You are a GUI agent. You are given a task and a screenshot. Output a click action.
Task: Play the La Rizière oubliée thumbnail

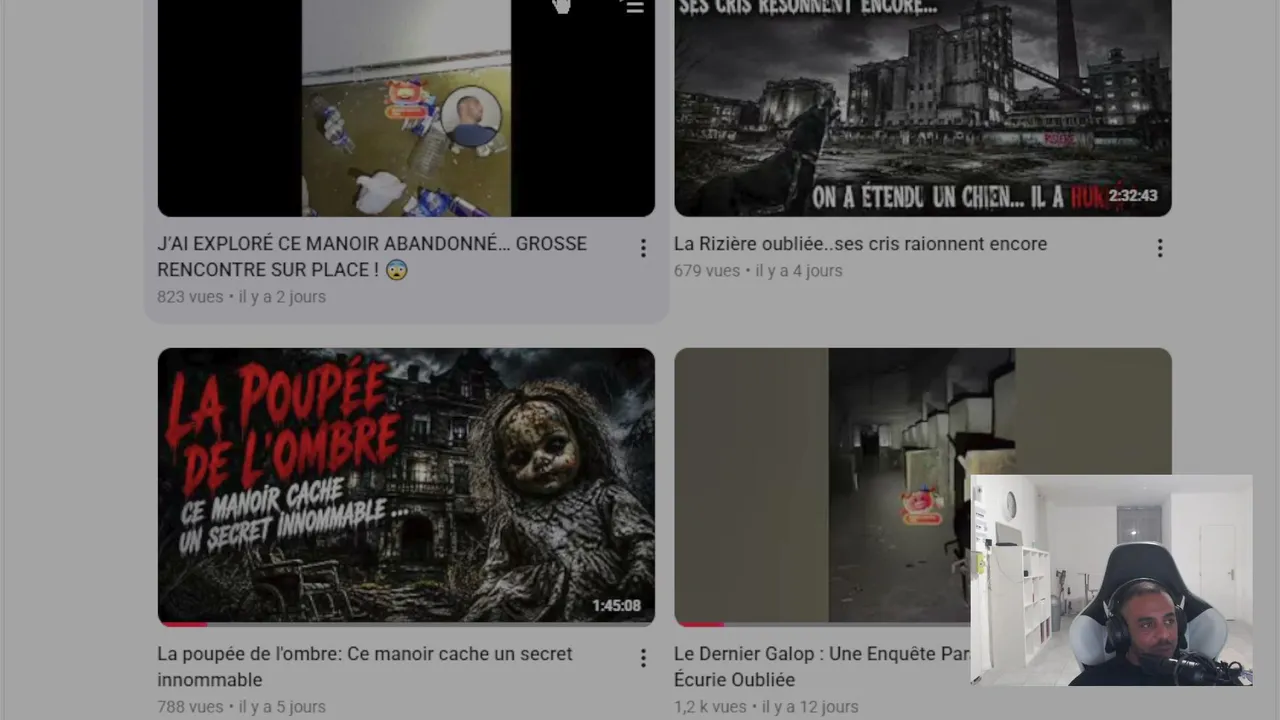point(923,108)
